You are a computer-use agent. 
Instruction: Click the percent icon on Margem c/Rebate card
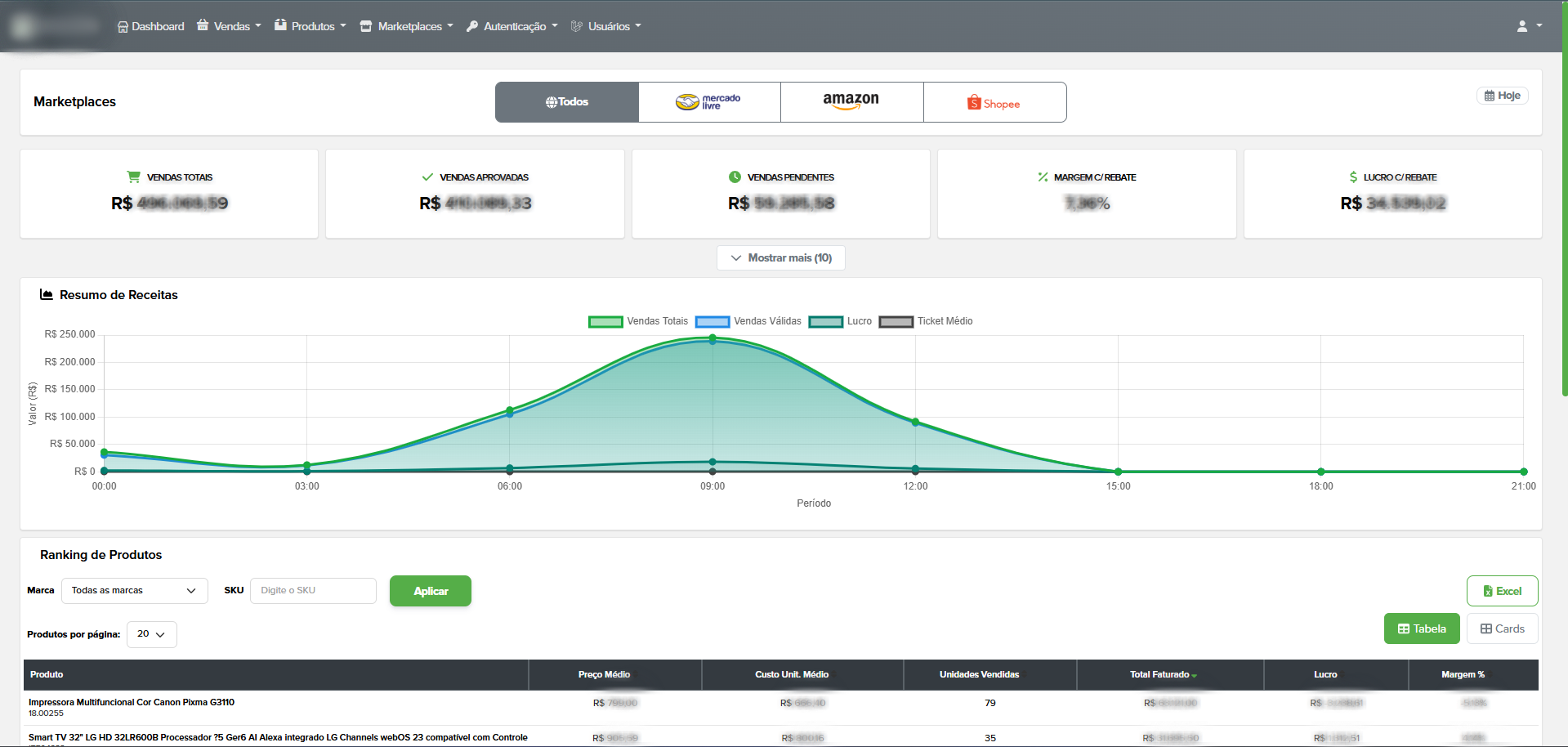click(x=1042, y=176)
